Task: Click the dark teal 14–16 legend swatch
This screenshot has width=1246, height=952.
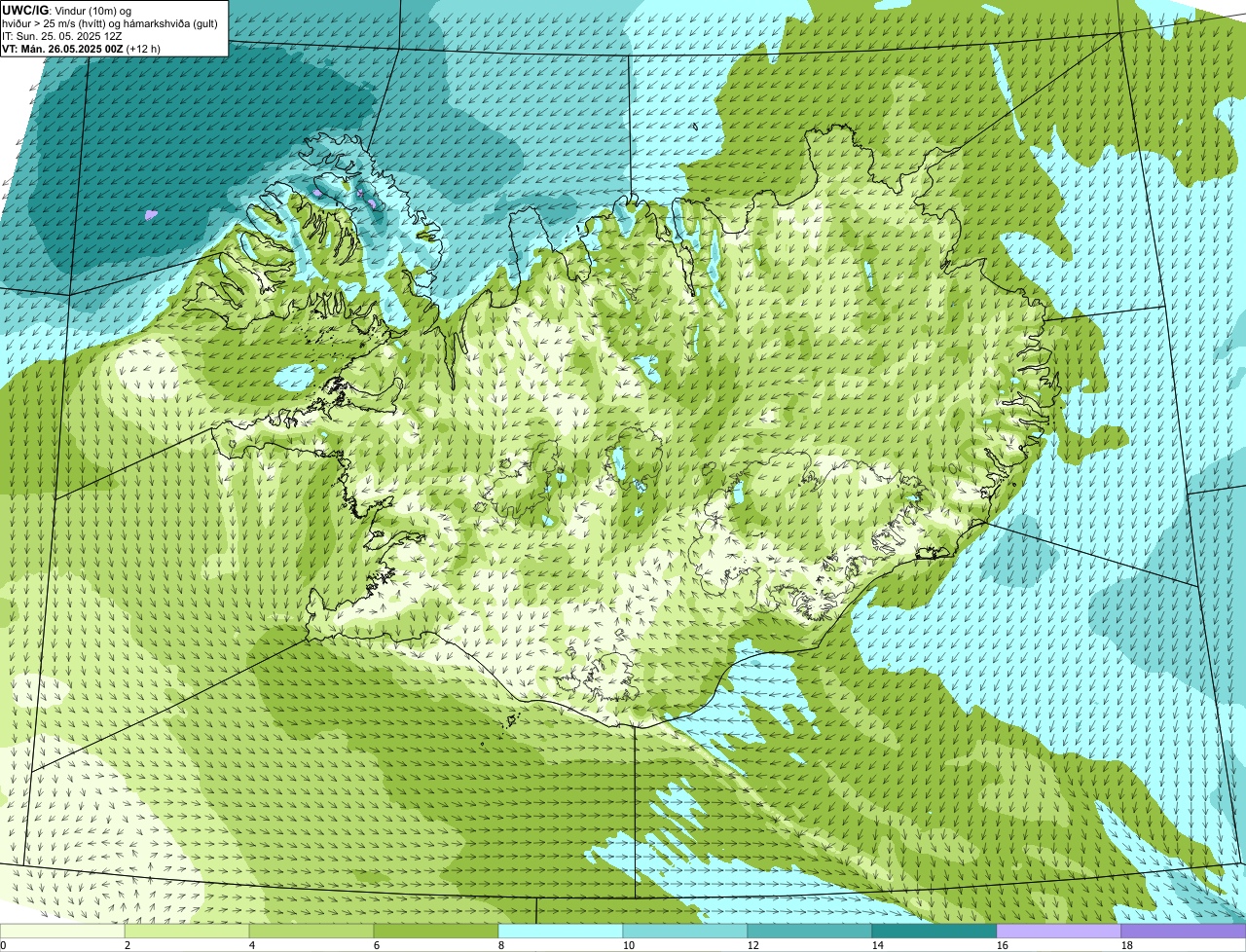Action: [x=934, y=932]
